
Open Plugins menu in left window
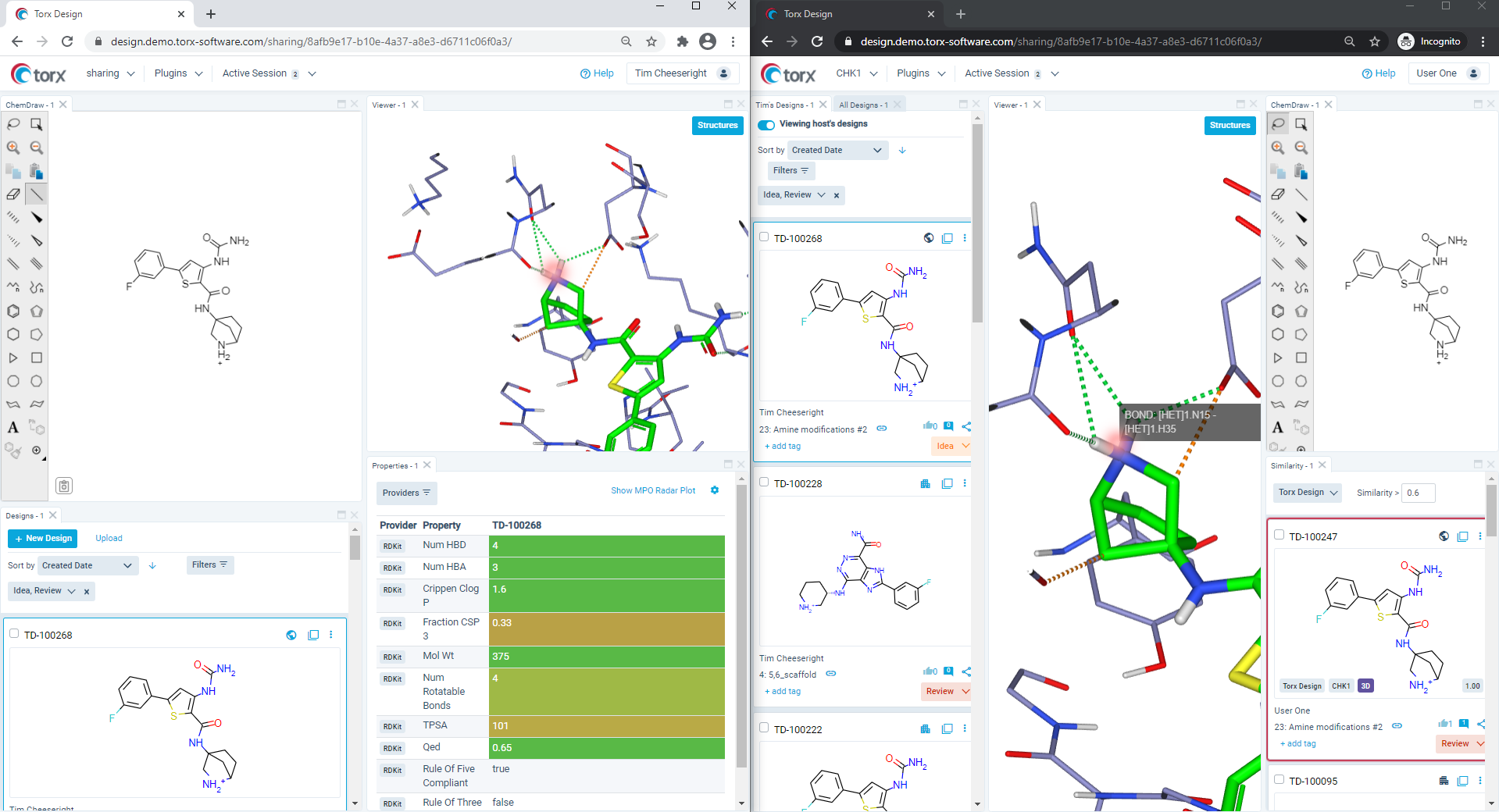[x=178, y=73]
